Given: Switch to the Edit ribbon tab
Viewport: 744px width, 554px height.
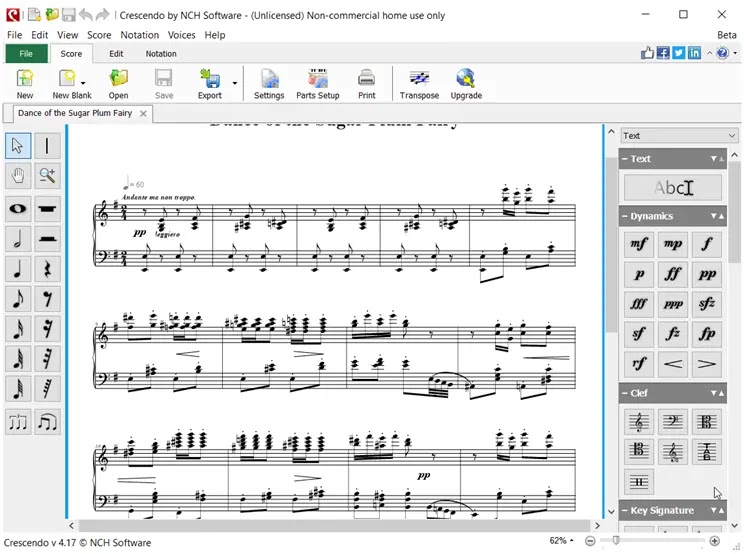Looking at the screenshot, I should [116, 54].
